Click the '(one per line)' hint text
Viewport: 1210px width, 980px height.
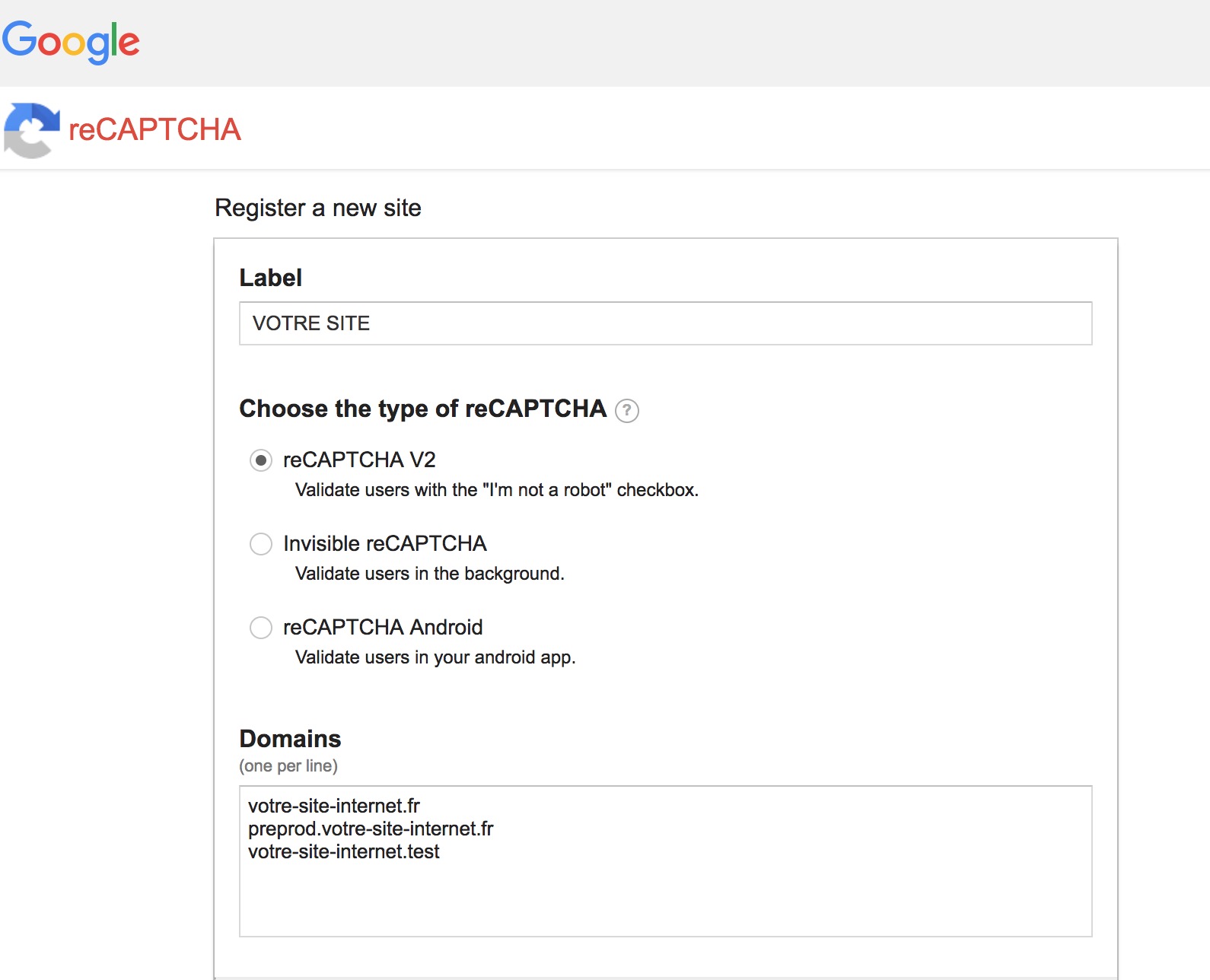(x=288, y=765)
